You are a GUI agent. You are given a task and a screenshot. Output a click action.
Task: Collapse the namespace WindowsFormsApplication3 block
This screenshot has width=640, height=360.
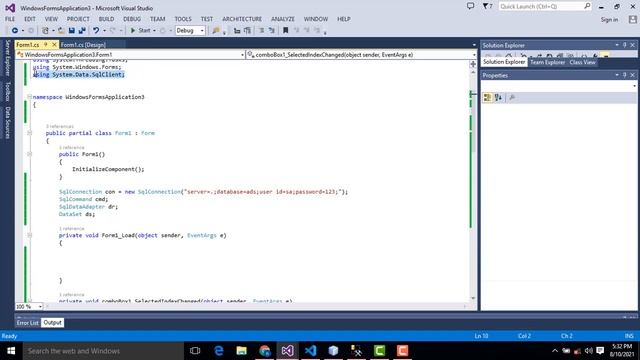click(x=29, y=97)
